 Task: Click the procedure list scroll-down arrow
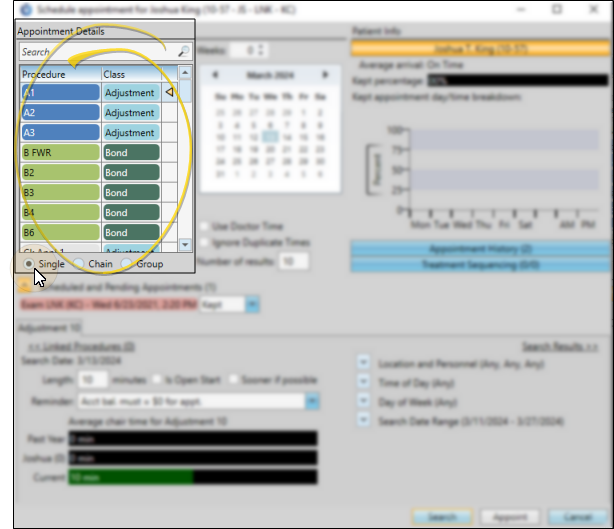tap(184, 244)
